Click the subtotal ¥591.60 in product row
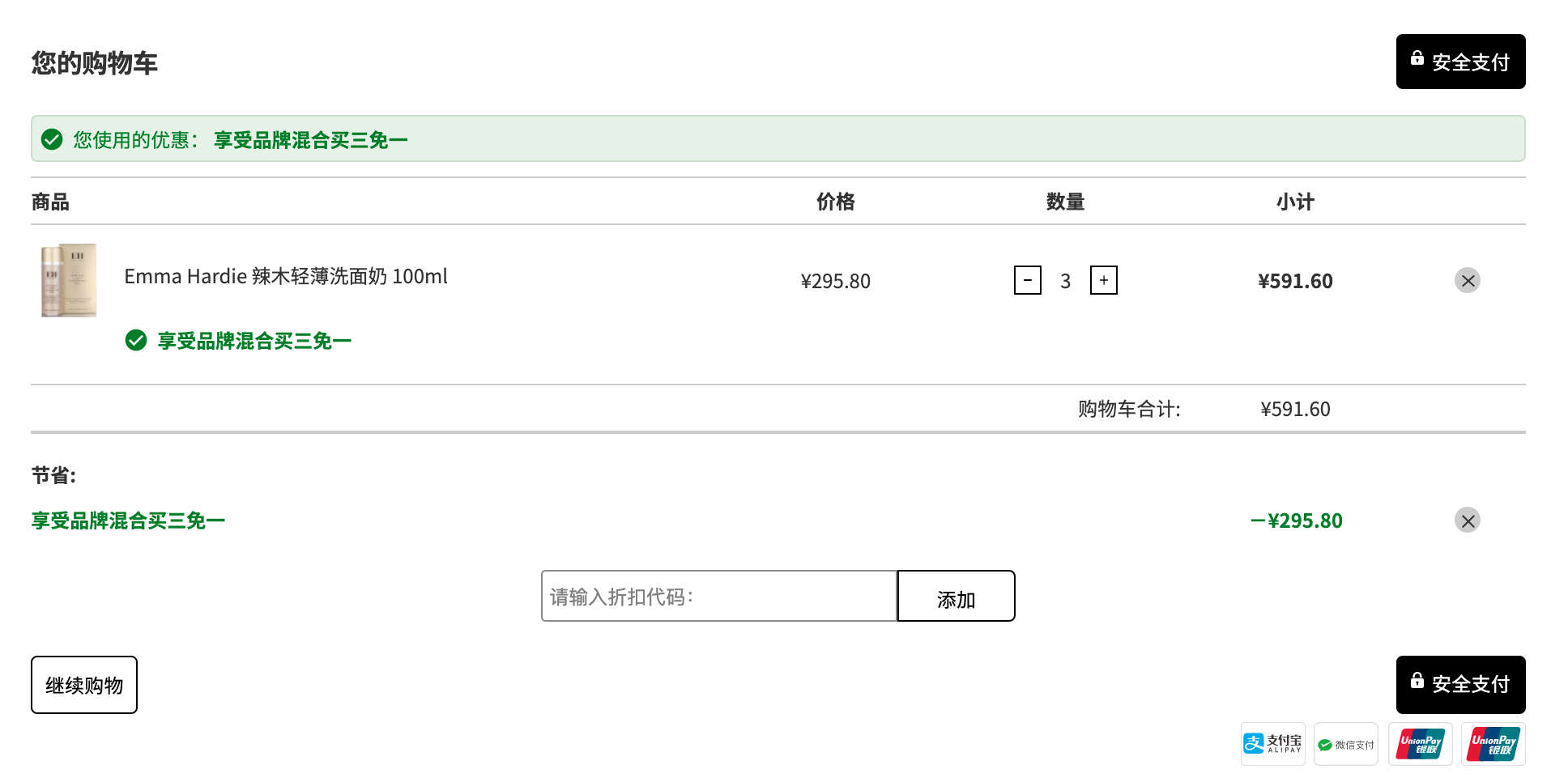Viewport: 1568px width, 782px height. [x=1295, y=281]
